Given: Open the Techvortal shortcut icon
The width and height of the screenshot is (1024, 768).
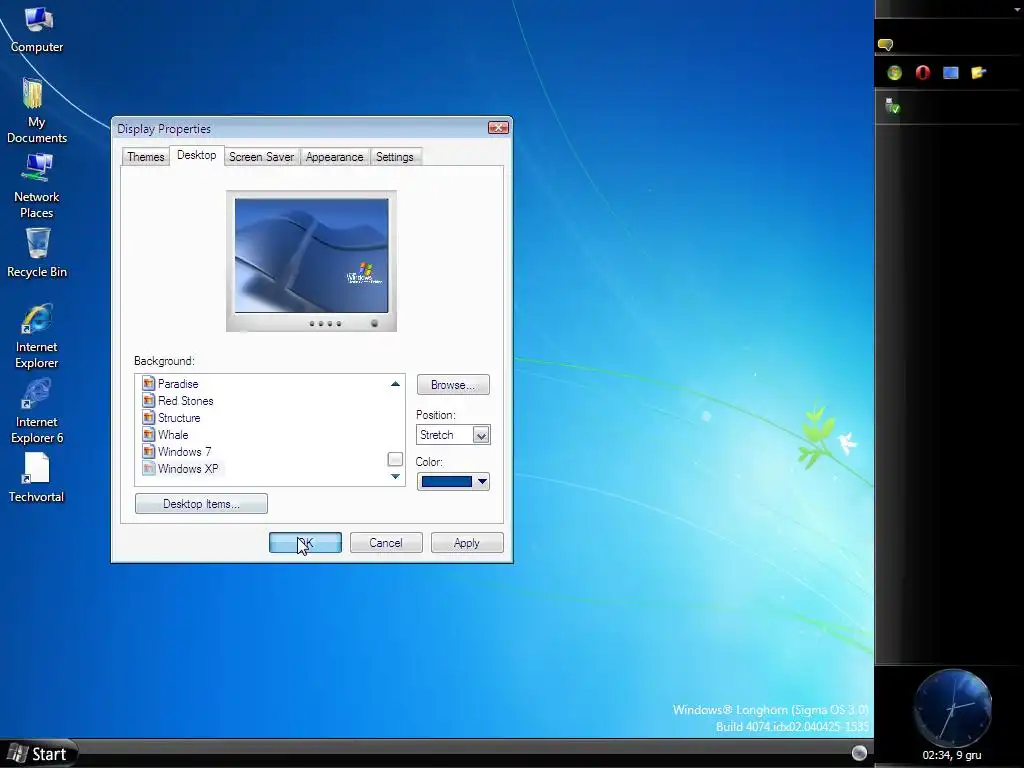Looking at the screenshot, I should (37, 477).
